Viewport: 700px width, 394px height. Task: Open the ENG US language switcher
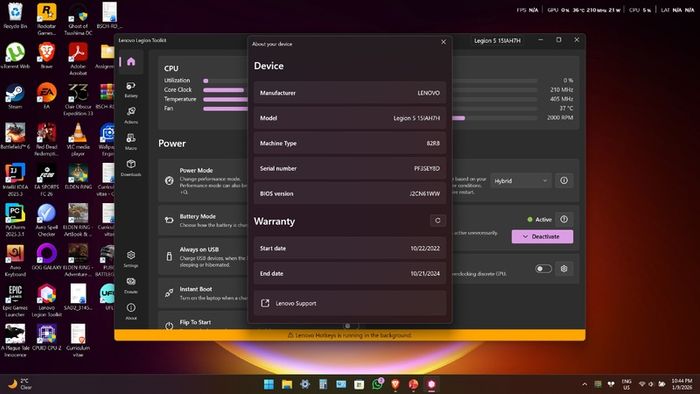click(626, 384)
